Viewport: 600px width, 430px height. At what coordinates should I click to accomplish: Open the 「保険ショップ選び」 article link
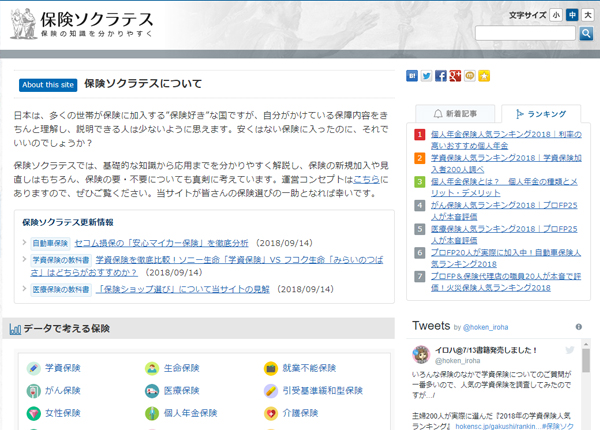pyautogui.click(x=182, y=289)
